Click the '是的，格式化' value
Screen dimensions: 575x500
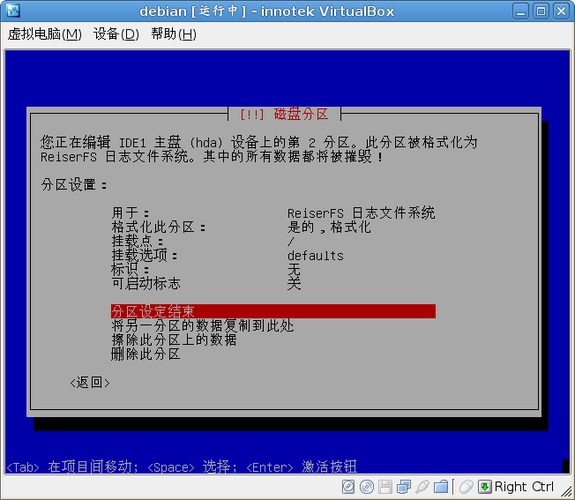[x=329, y=227]
